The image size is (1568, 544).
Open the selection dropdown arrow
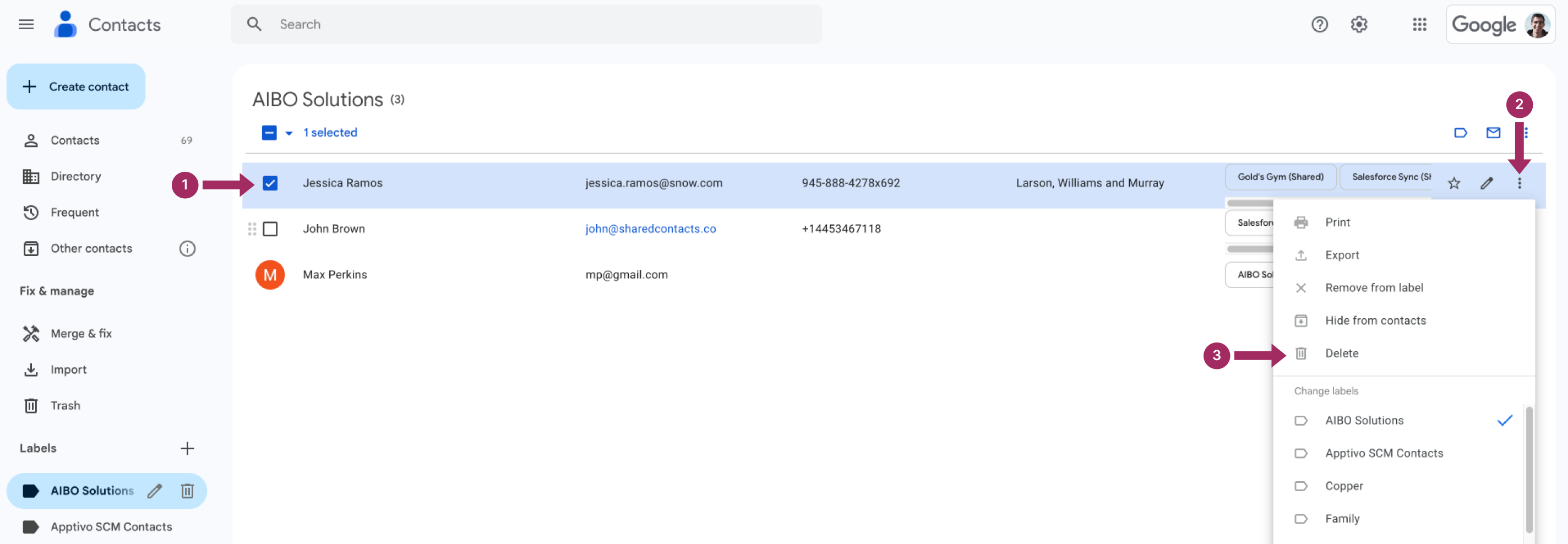[288, 133]
